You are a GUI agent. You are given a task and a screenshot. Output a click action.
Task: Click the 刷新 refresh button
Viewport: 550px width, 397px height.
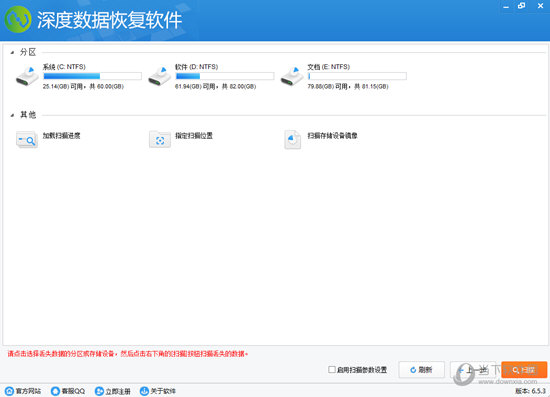coord(421,370)
